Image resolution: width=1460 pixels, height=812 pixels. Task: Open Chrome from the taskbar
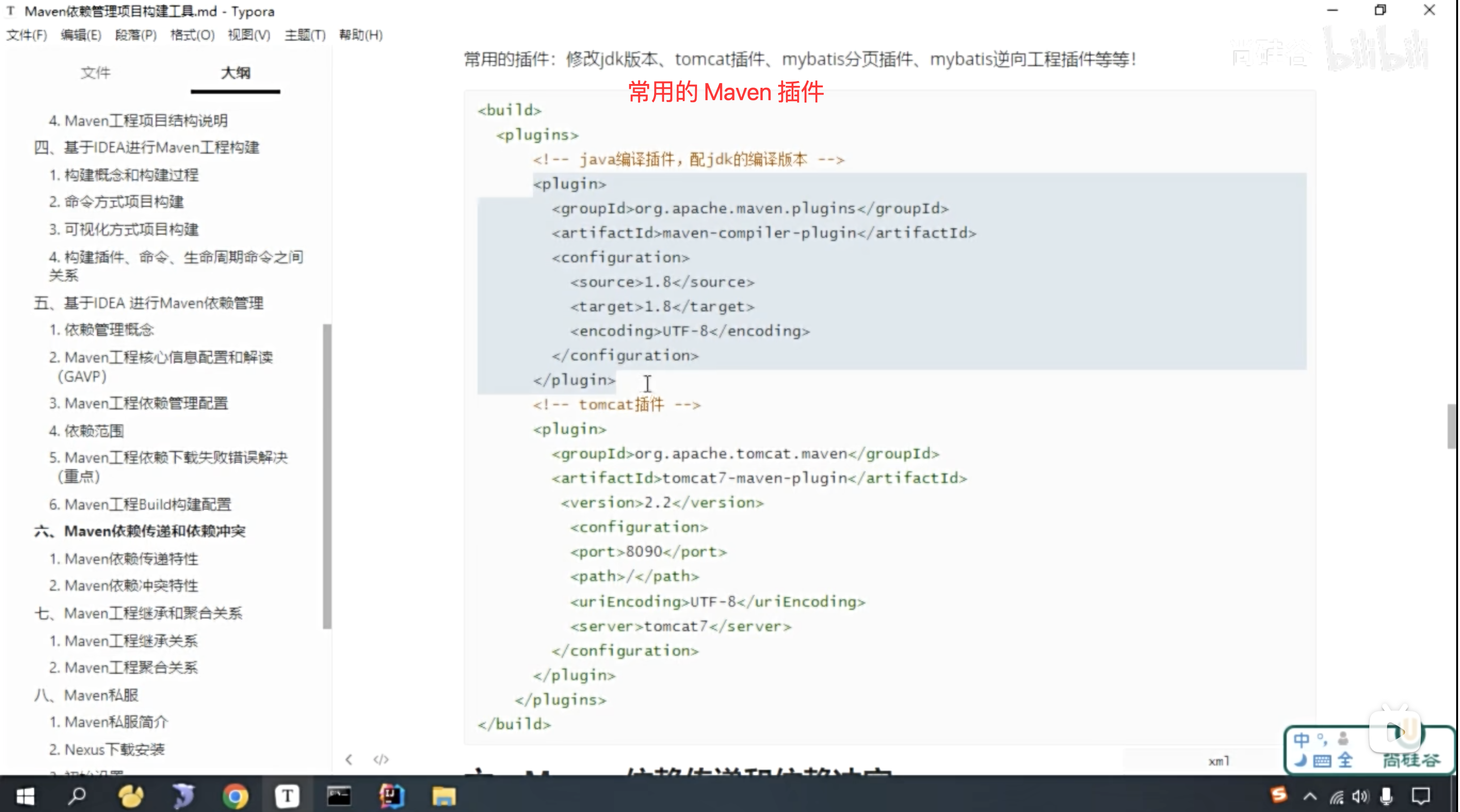coord(235,796)
